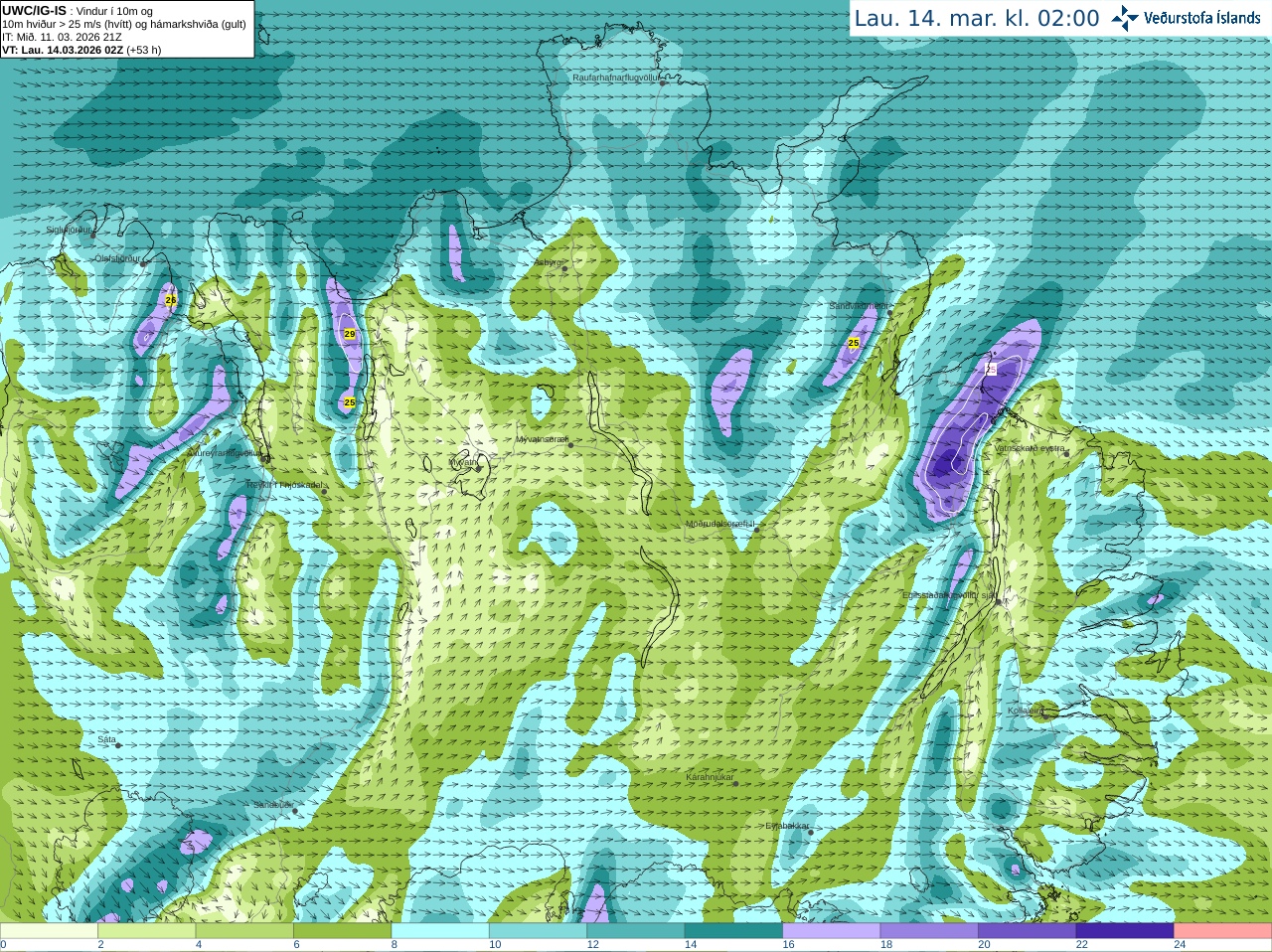Select the Kárahnjúkar station label
Image resolution: width=1272 pixels, height=952 pixels.
pyautogui.click(x=710, y=777)
